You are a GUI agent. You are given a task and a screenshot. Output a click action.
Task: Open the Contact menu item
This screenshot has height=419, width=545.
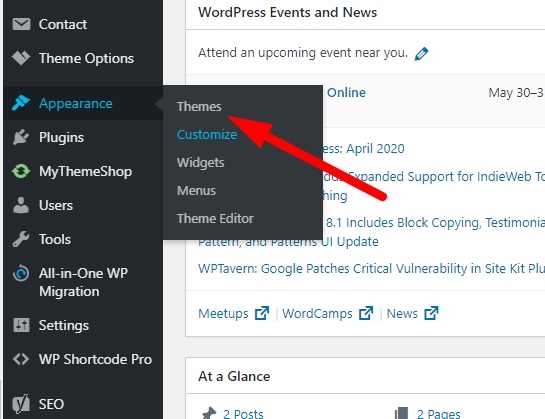(63, 24)
